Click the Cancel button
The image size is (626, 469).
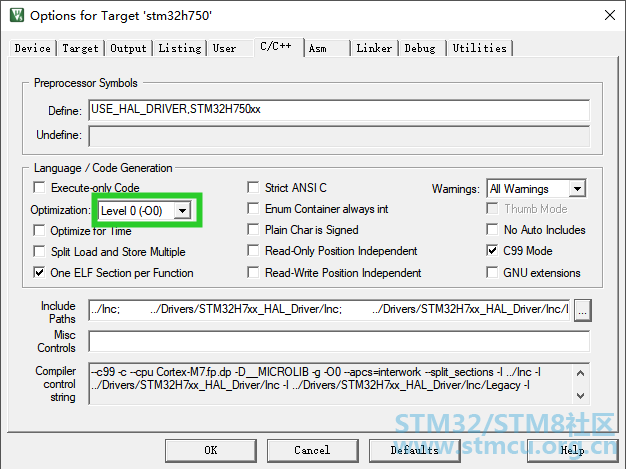(x=312, y=450)
